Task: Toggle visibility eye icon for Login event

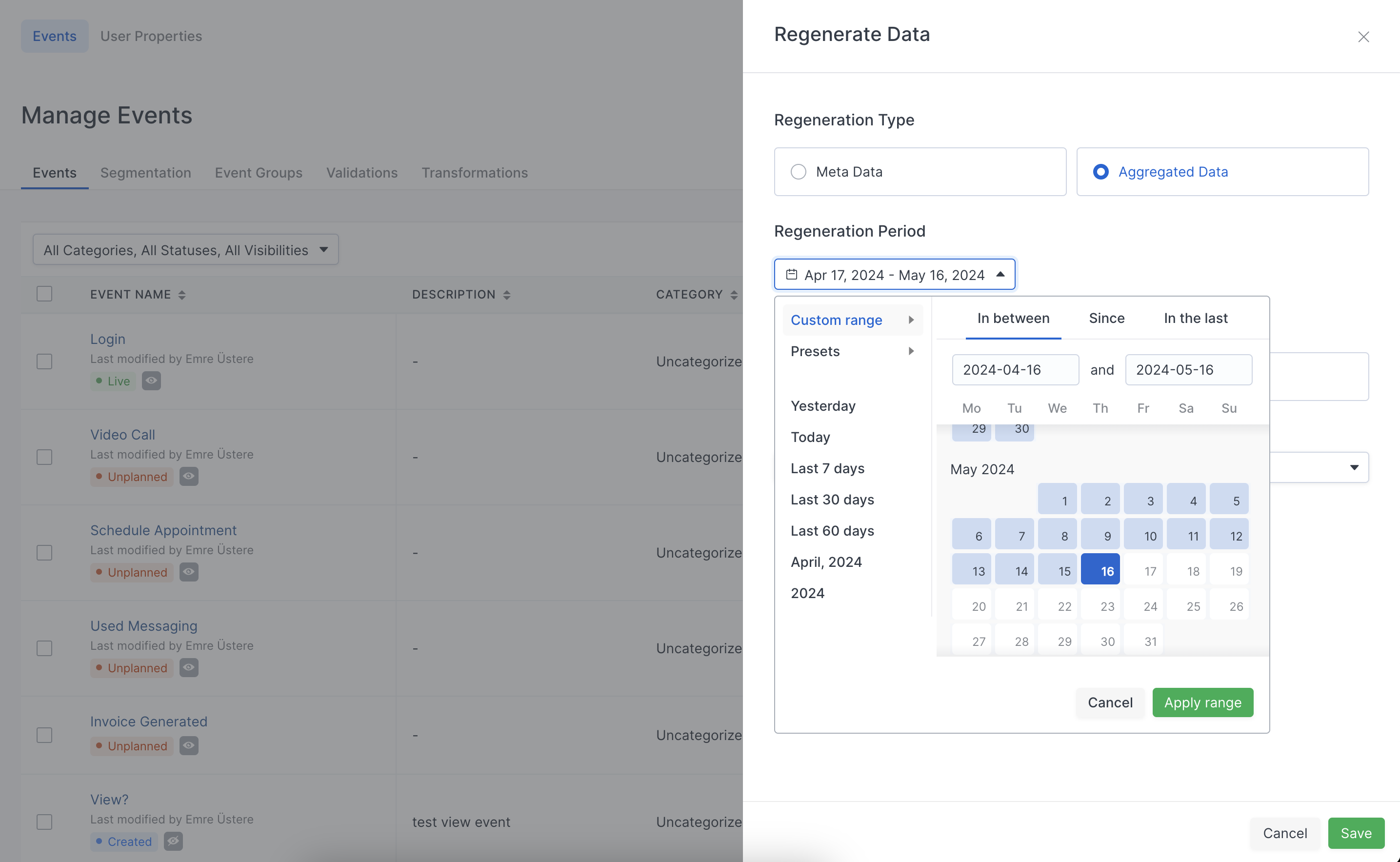Action: pos(151,381)
